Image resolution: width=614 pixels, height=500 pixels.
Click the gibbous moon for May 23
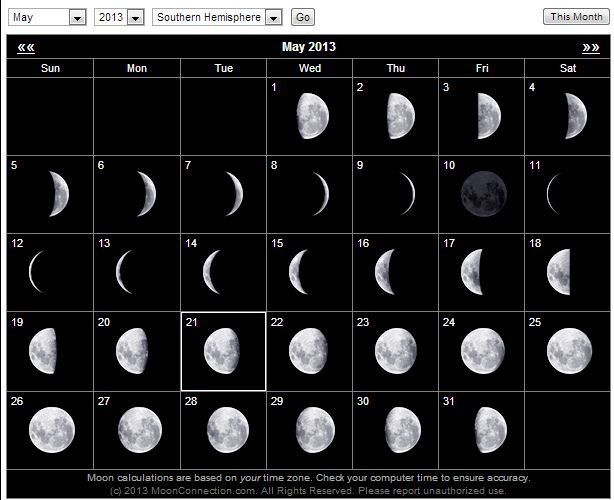[396, 351]
